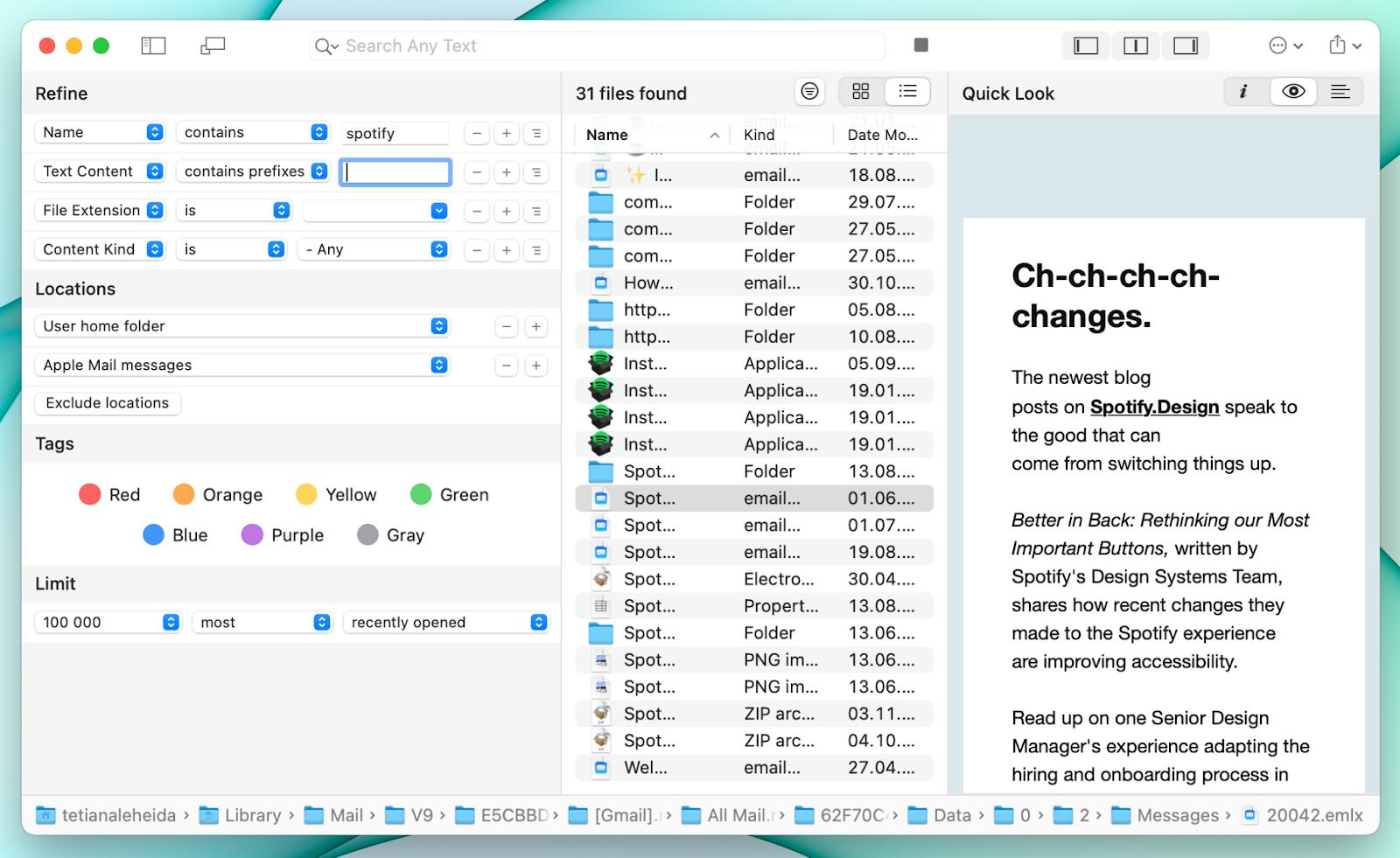
Task: Remove the Name criterion with minus button
Action: [476, 134]
